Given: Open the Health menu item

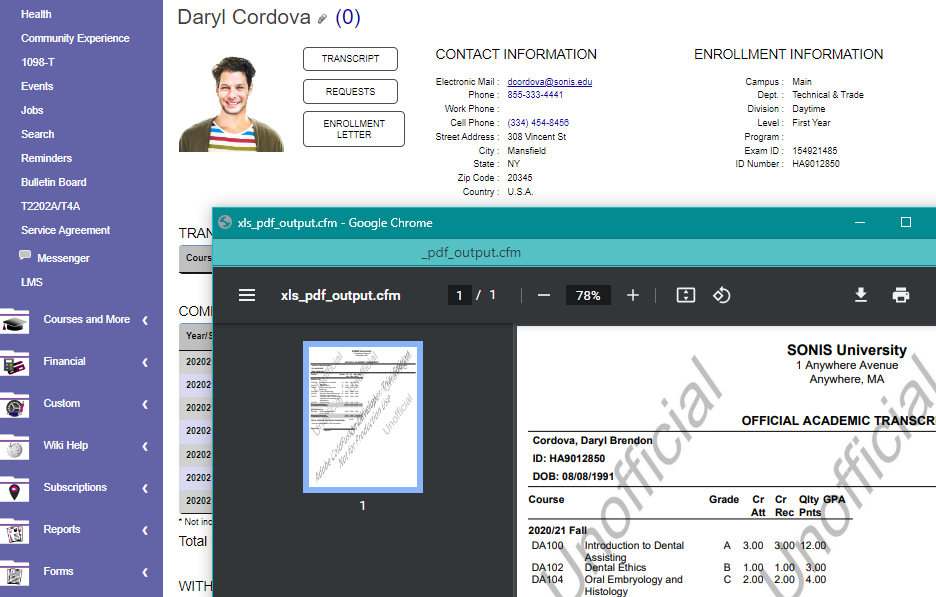Looking at the screenshot, I should [x=35, y=13].
